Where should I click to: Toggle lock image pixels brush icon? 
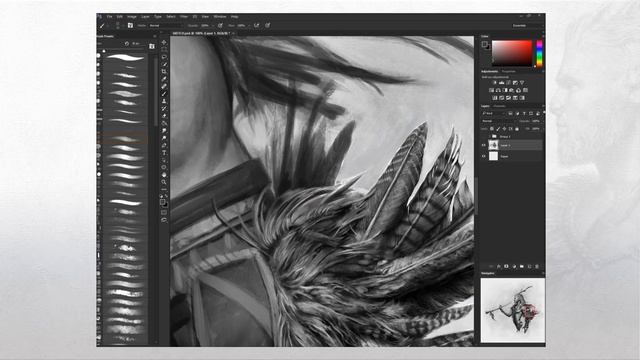pyautogui.click(x=498, y=129)
